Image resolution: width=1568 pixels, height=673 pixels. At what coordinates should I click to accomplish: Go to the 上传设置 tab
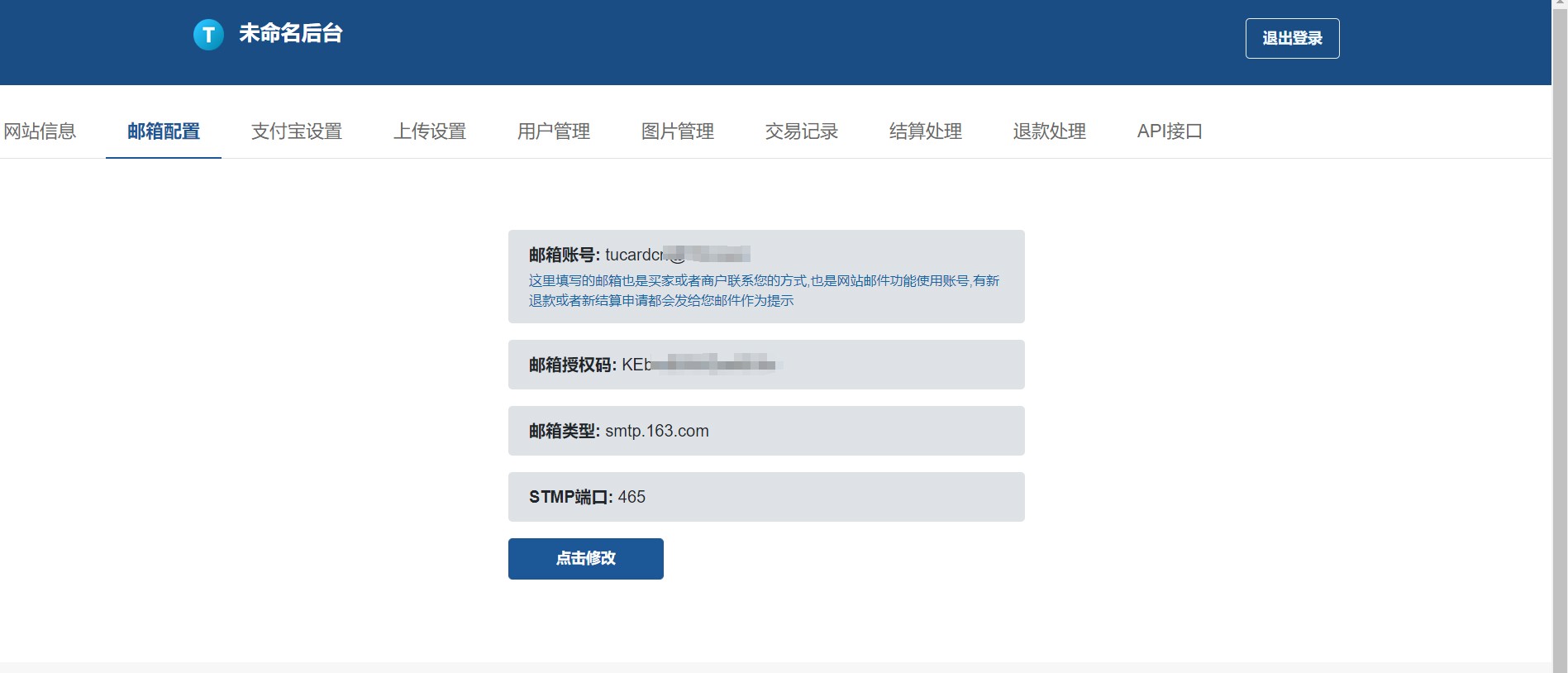pyautogui.click(x=430, y=131)
